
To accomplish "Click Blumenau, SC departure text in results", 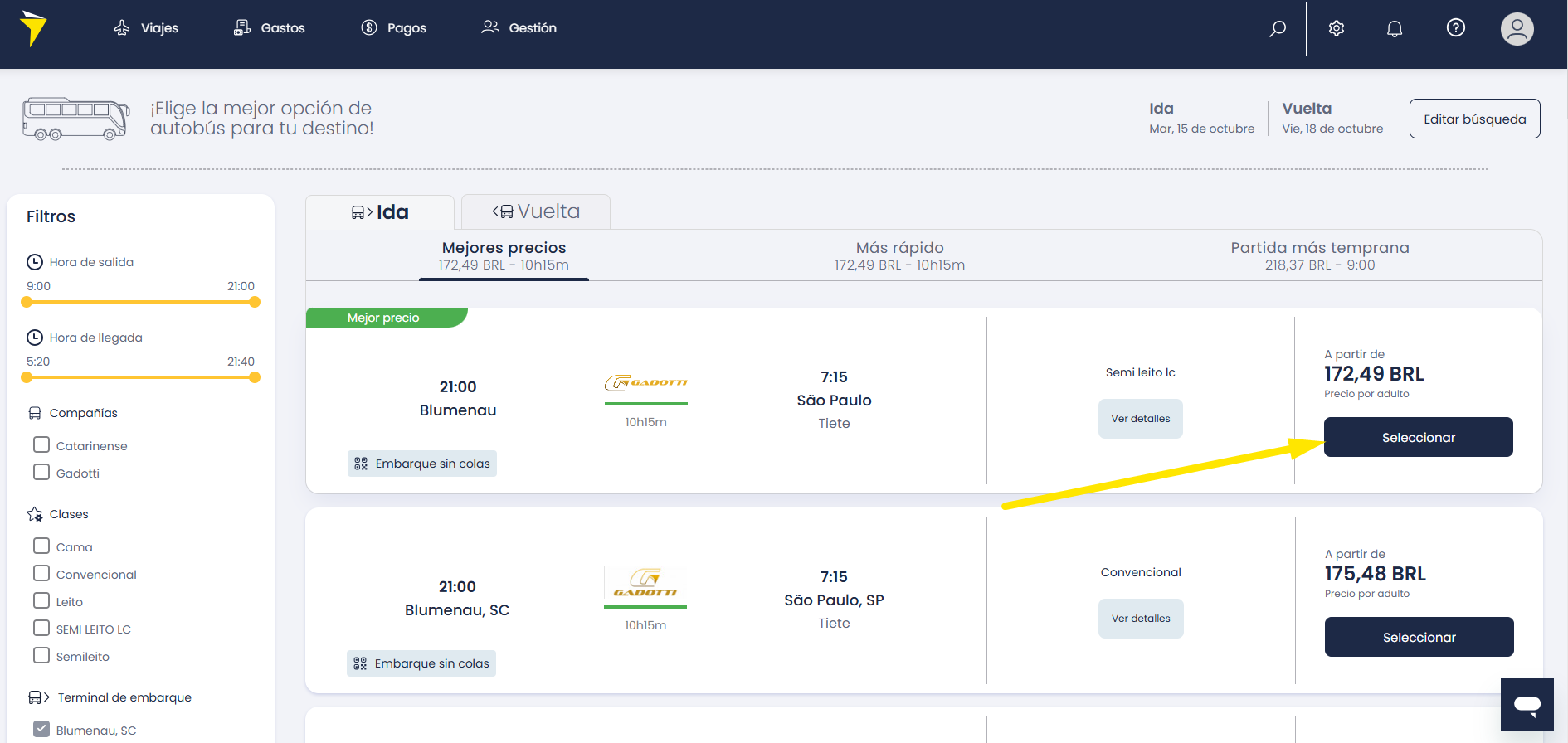I will point(457,610).
